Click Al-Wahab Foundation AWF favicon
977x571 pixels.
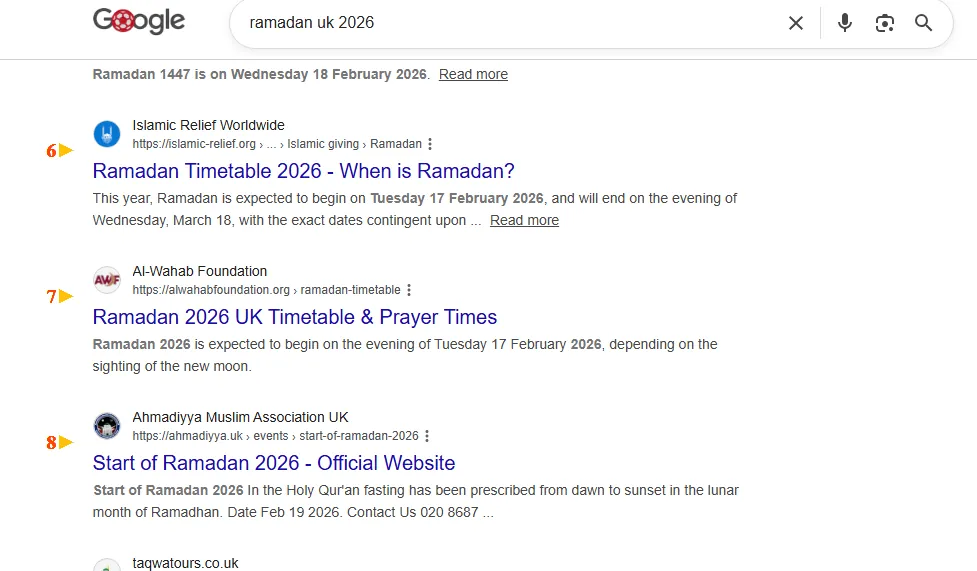pos(107,280)
